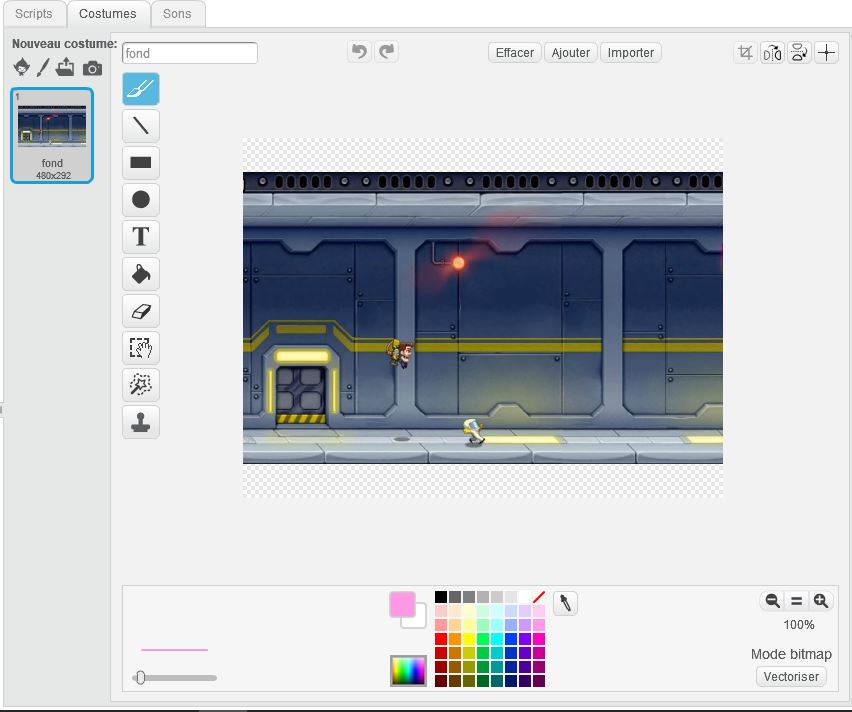Image resolution: width=852 pixels, height=712 pixels.
Task: Undo the last edit
Action: pos(359,52)
